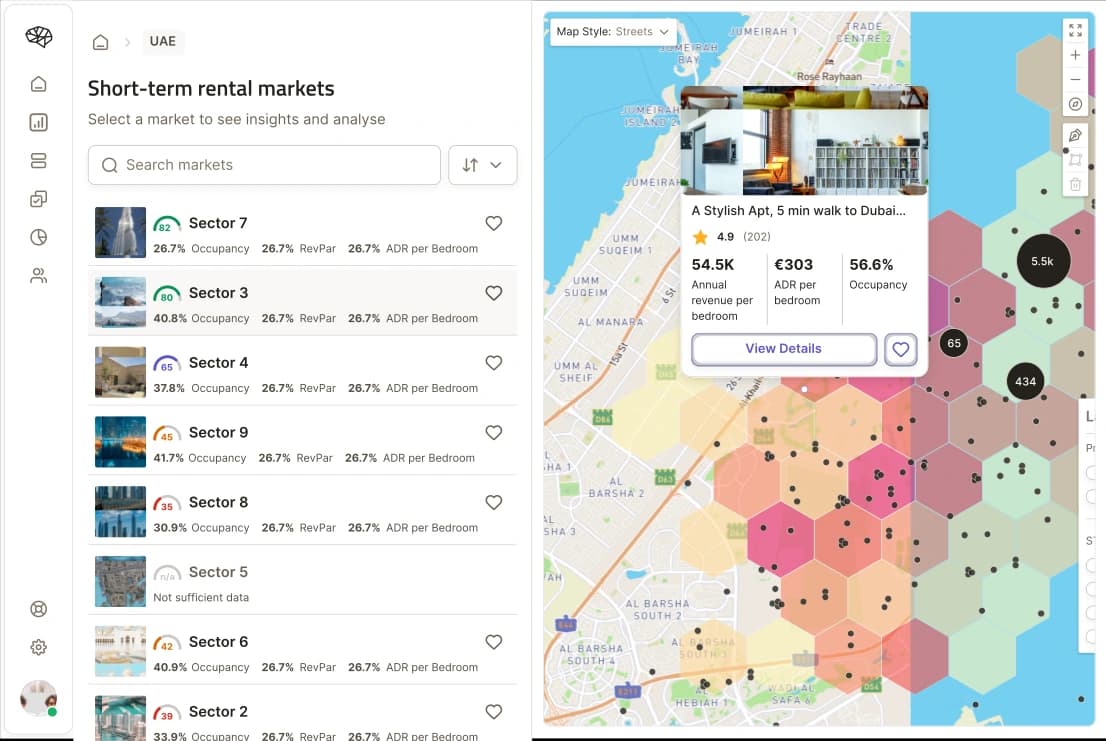
Task: Open the users sidebar icon
Action: click(39, 276)
